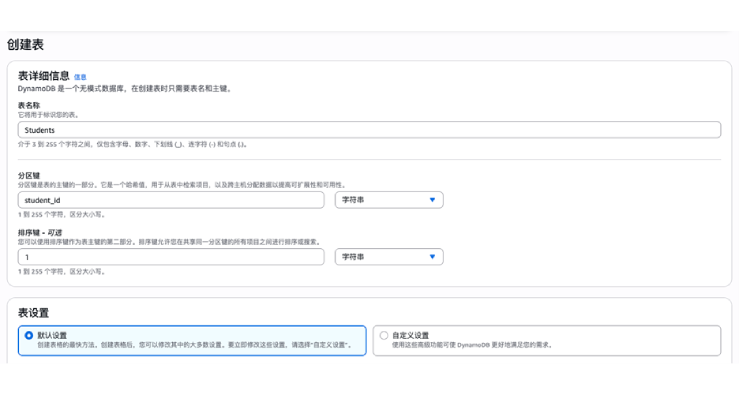
Task: Click the character-limit hint under the 表名称 field
Action: [132, 144]
